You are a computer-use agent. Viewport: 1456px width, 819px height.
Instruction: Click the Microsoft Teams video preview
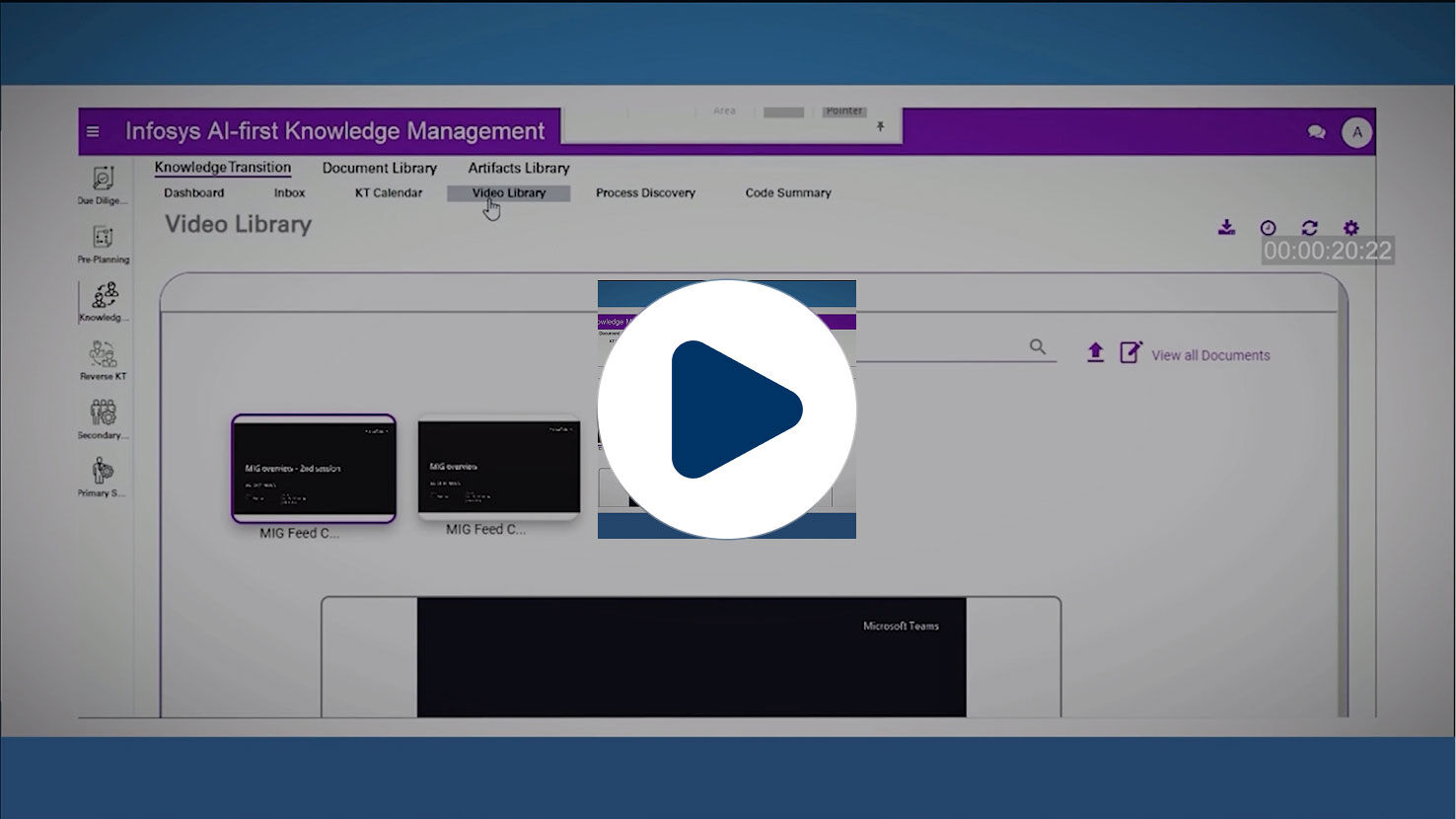[692, 657]
